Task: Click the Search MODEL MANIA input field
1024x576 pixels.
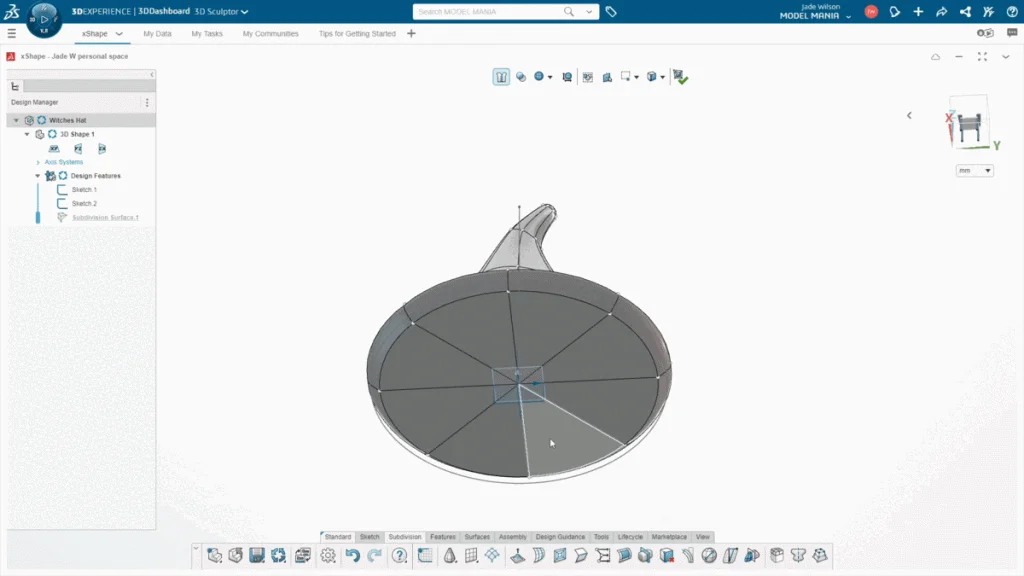Action: 490,12
